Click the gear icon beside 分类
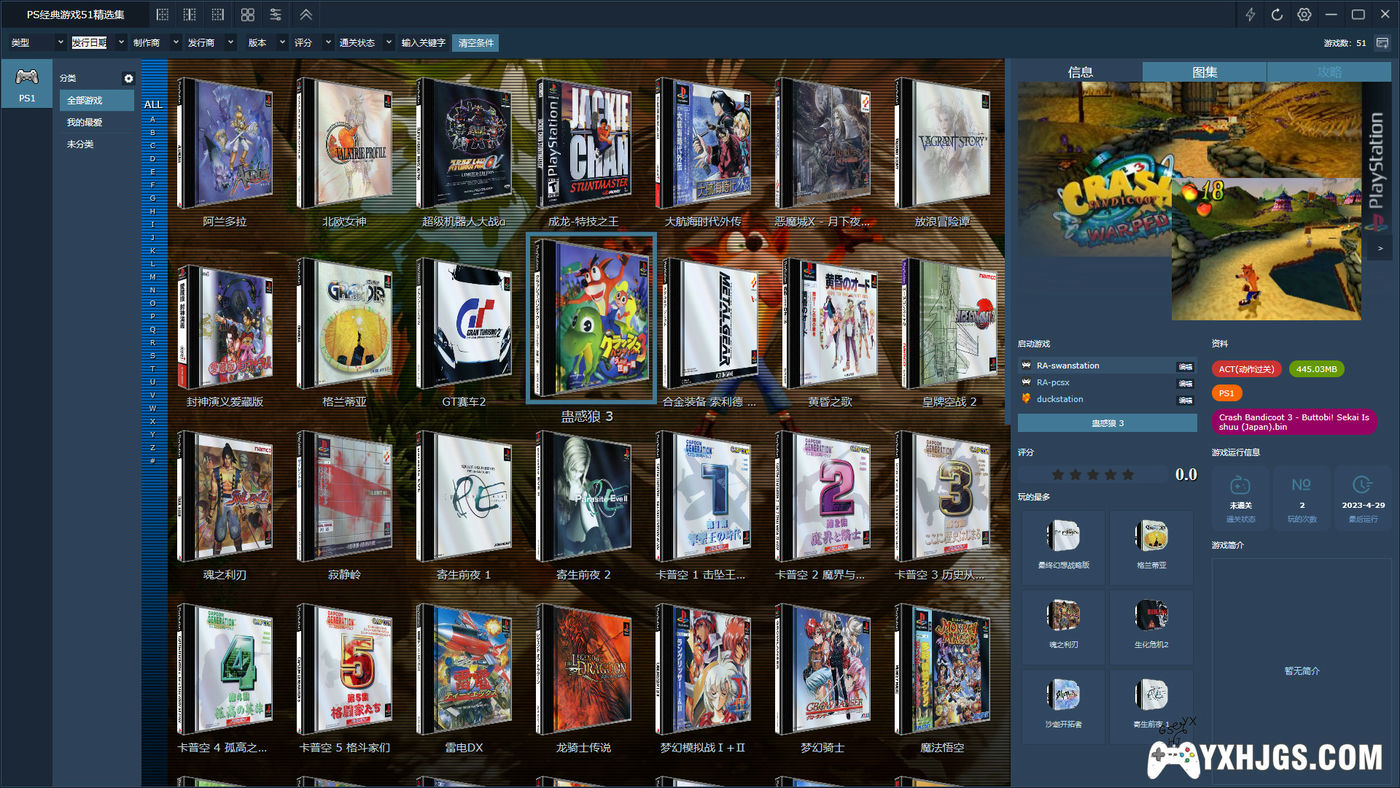The height and width of the screenshot is (788, 1400). (128, 78)
